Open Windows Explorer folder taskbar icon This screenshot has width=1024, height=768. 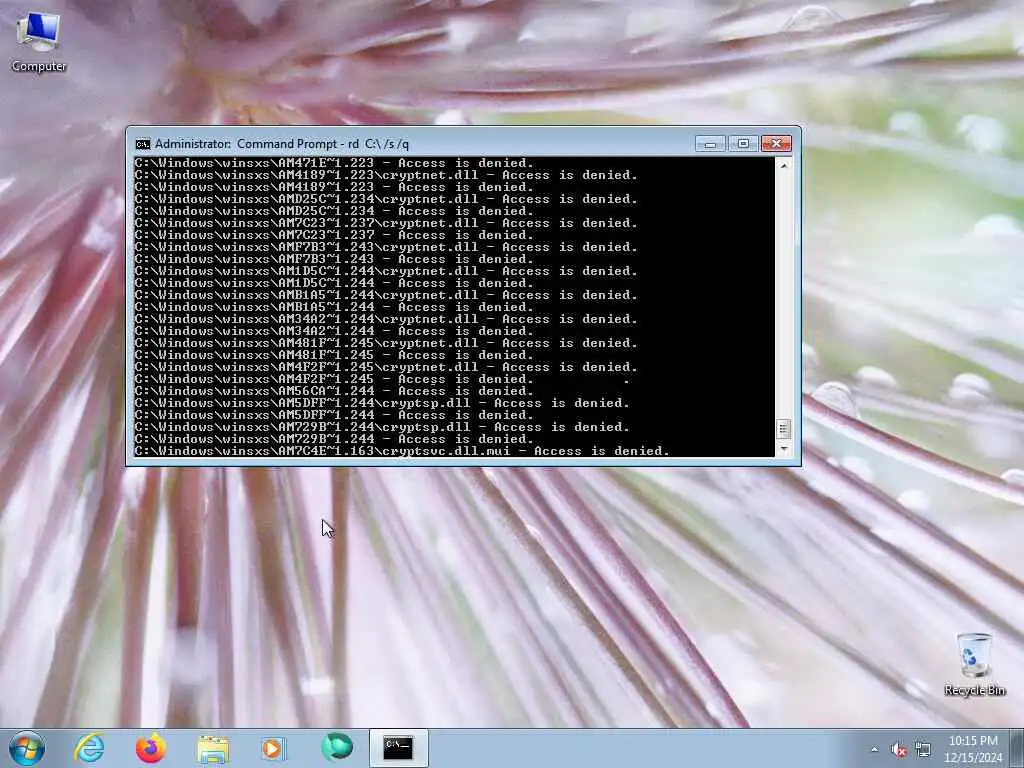(x=213, y=749)
